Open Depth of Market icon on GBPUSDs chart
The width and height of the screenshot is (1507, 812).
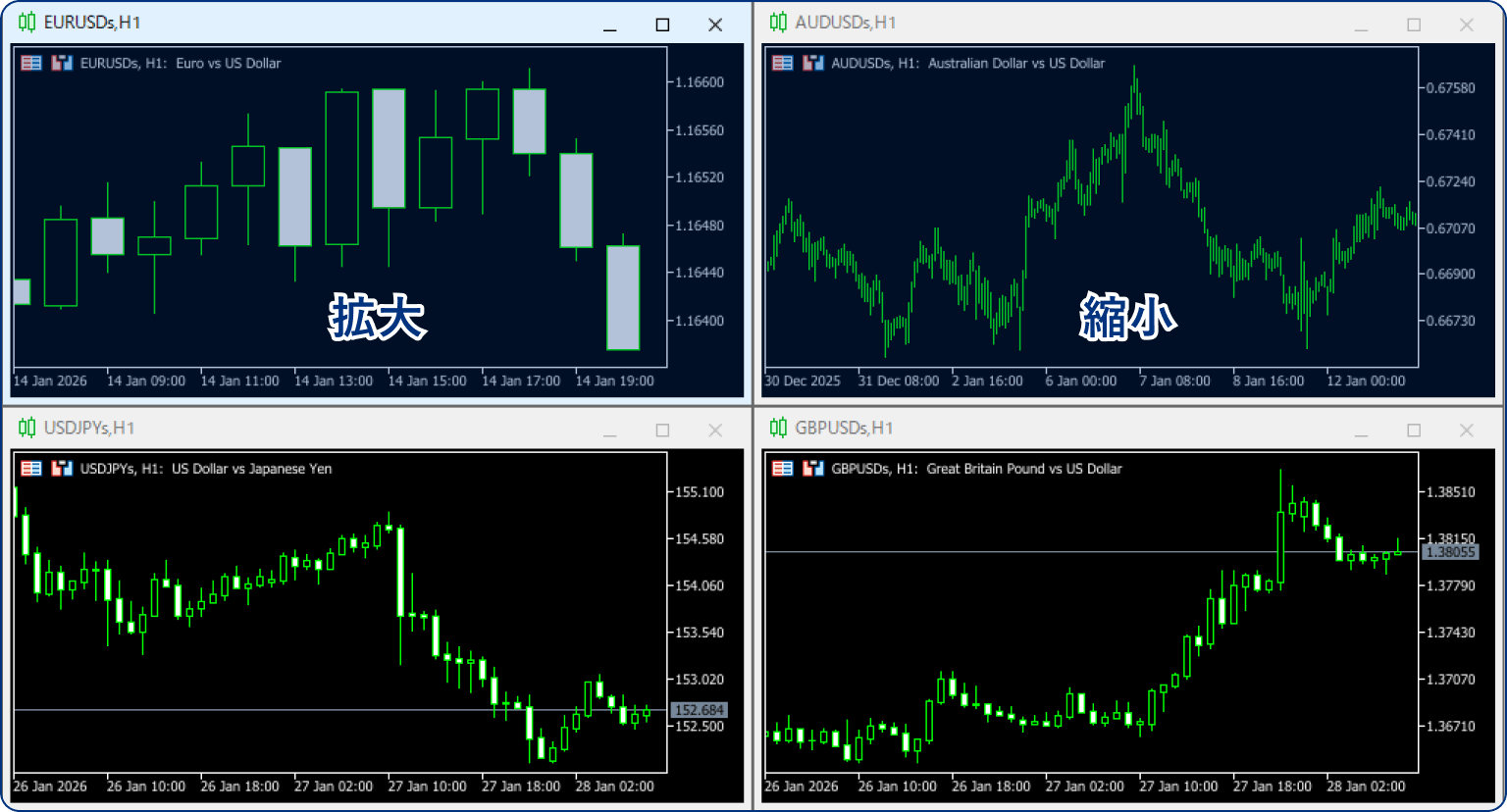pos(812,469)
